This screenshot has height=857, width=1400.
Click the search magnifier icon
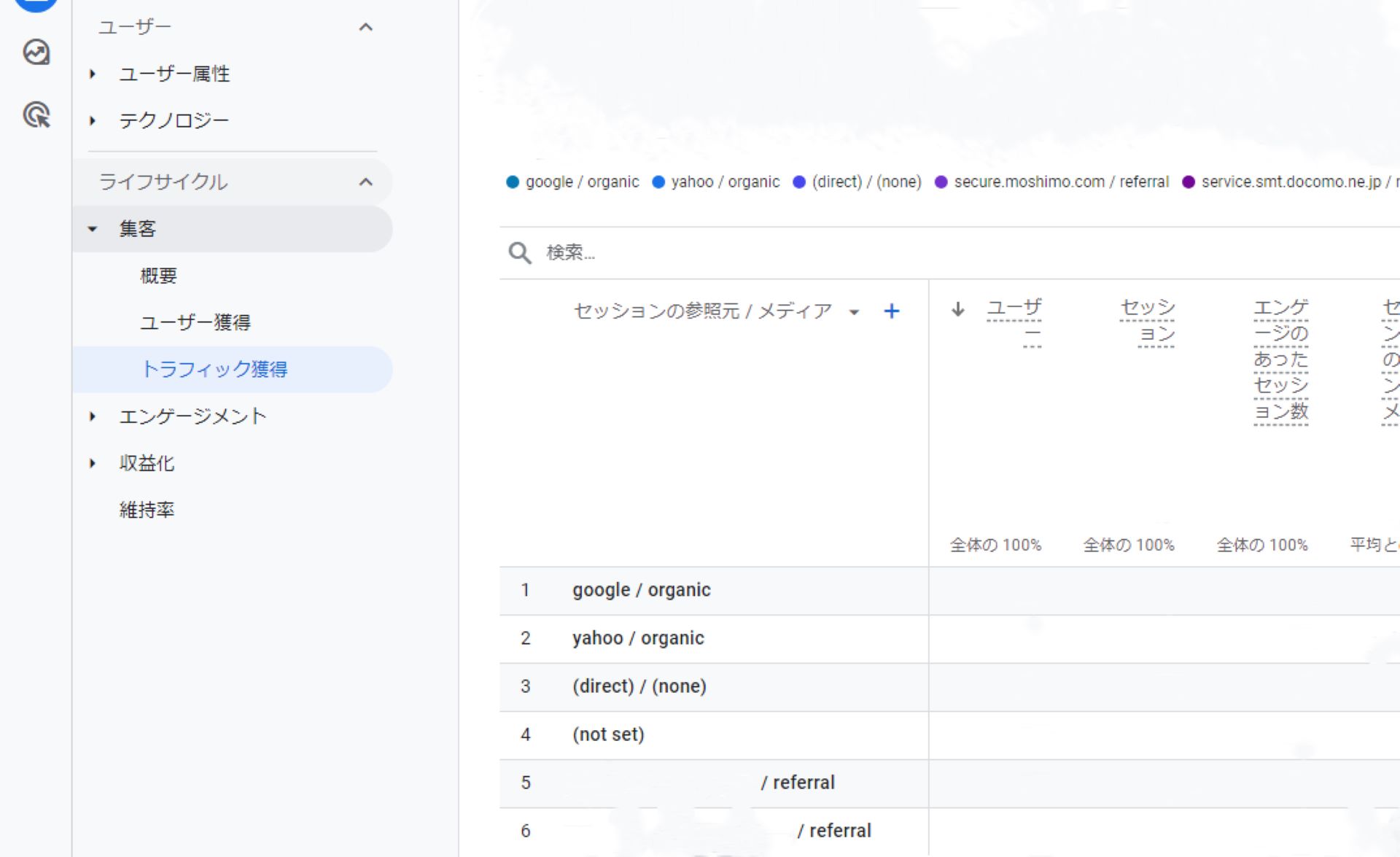pyautogui.click(x=520, y=253)
